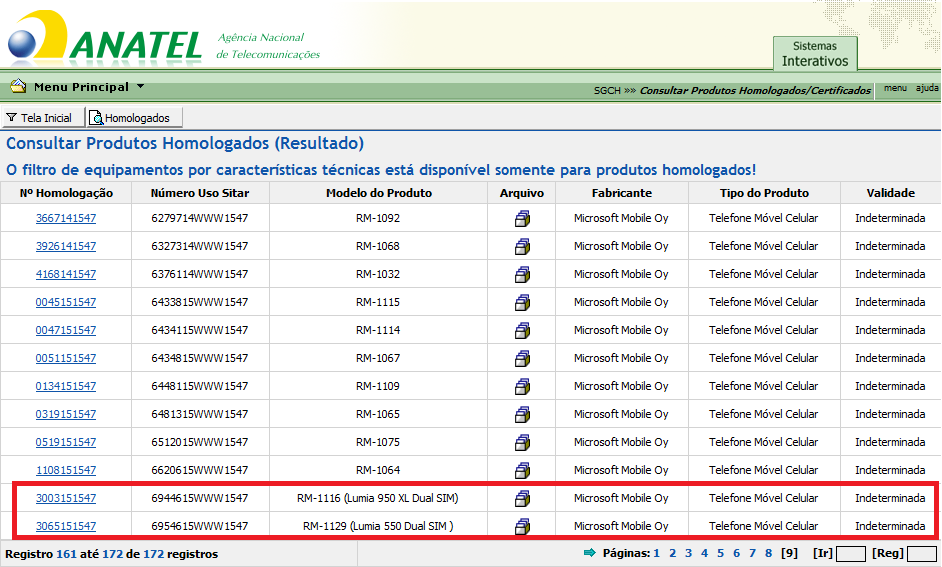Open file icon for Lumia 550 row
Image resolution: width=942 pixels, height=567 pixels.
[522, 527]
